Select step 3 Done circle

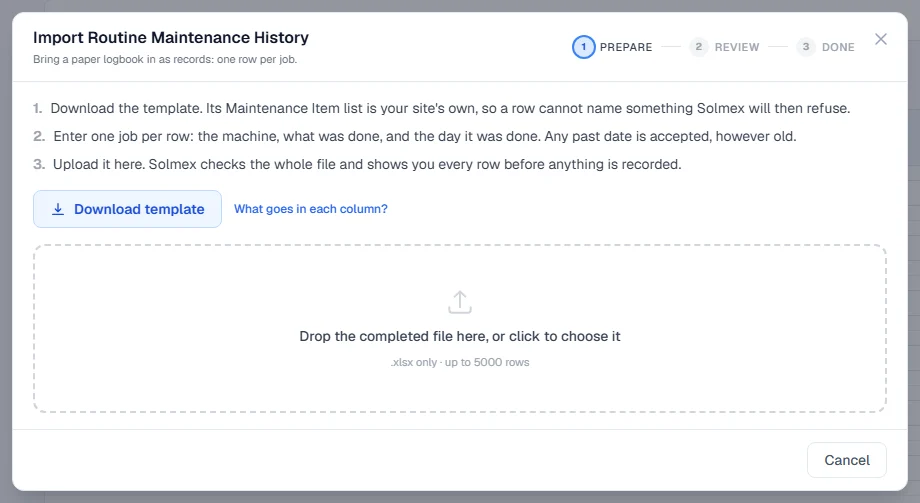(x=806, y=47)
